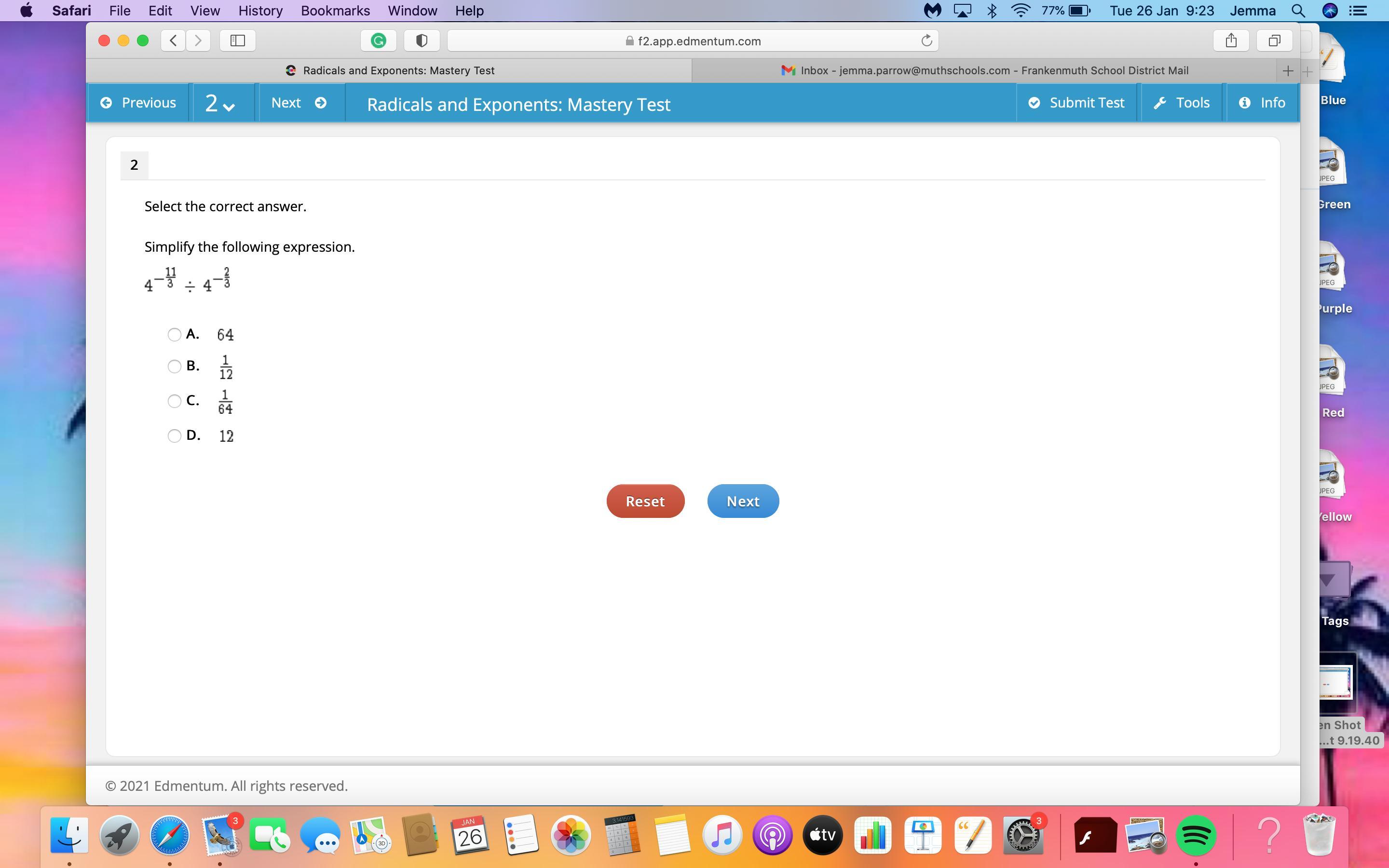Open the tab overview icon

tap(1274, 41)
